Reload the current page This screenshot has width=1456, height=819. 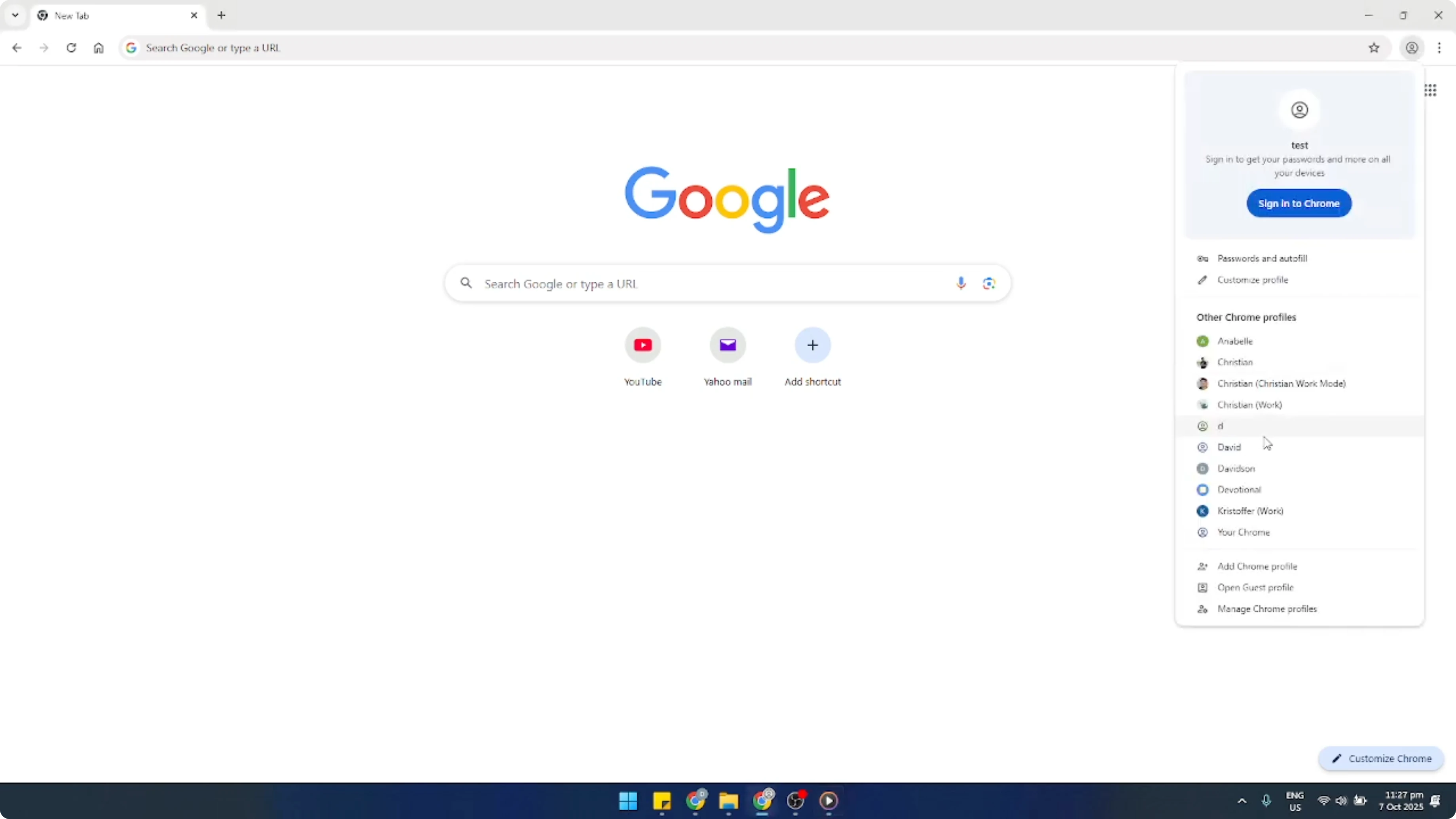tap(71, 47)
